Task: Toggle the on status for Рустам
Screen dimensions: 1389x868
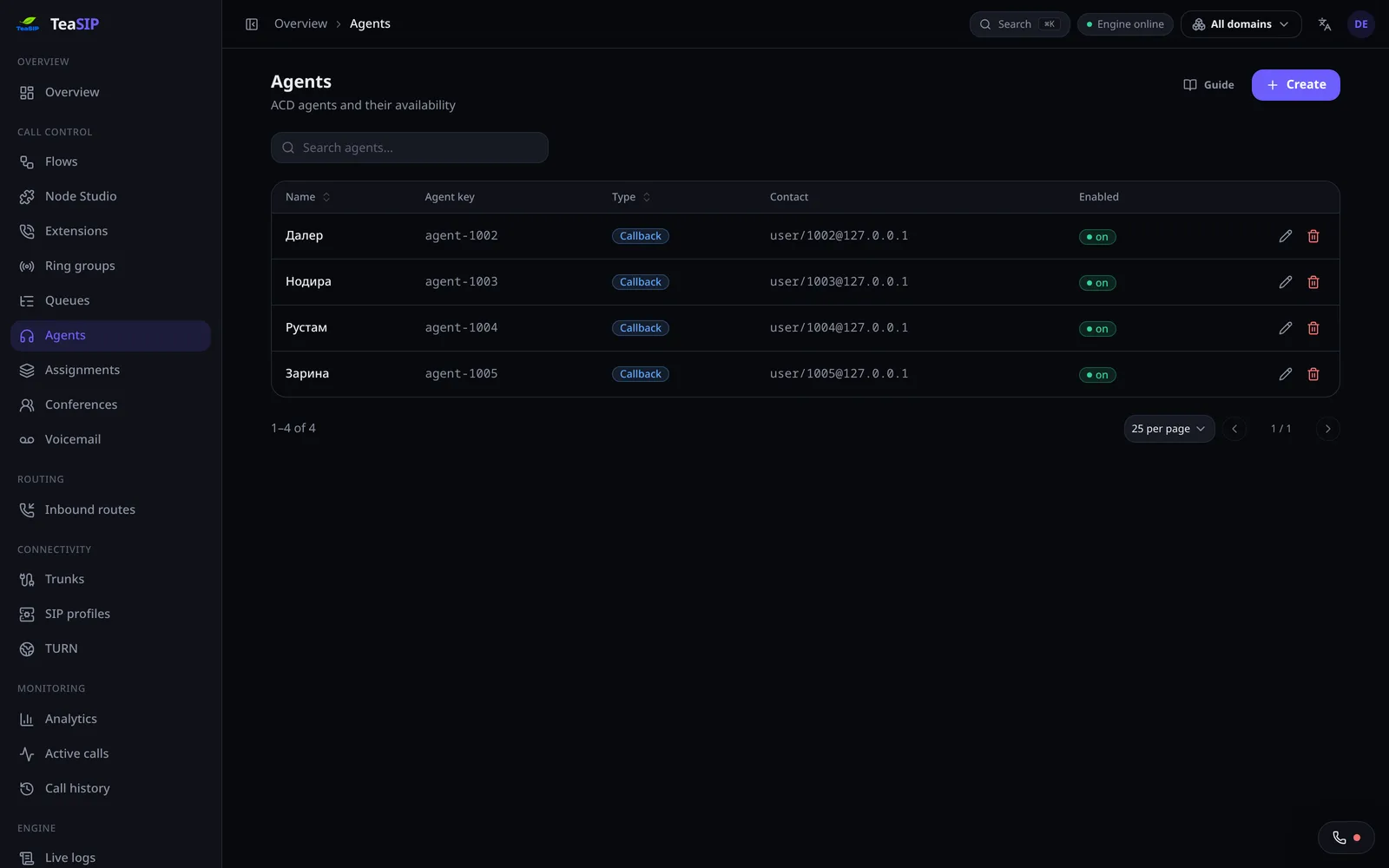Action: click(1097, 329)
